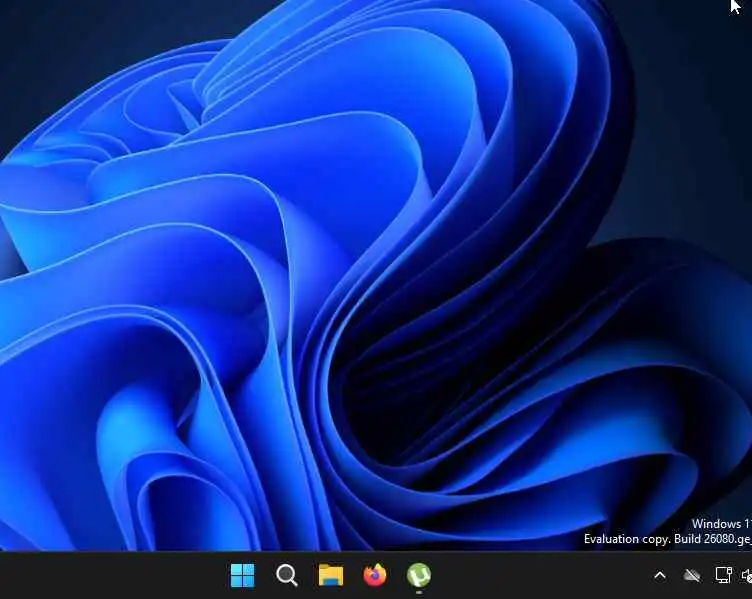
Task: Launch File Explorer from taskbar
Action: pyautogui.click(x=331, y=575)
